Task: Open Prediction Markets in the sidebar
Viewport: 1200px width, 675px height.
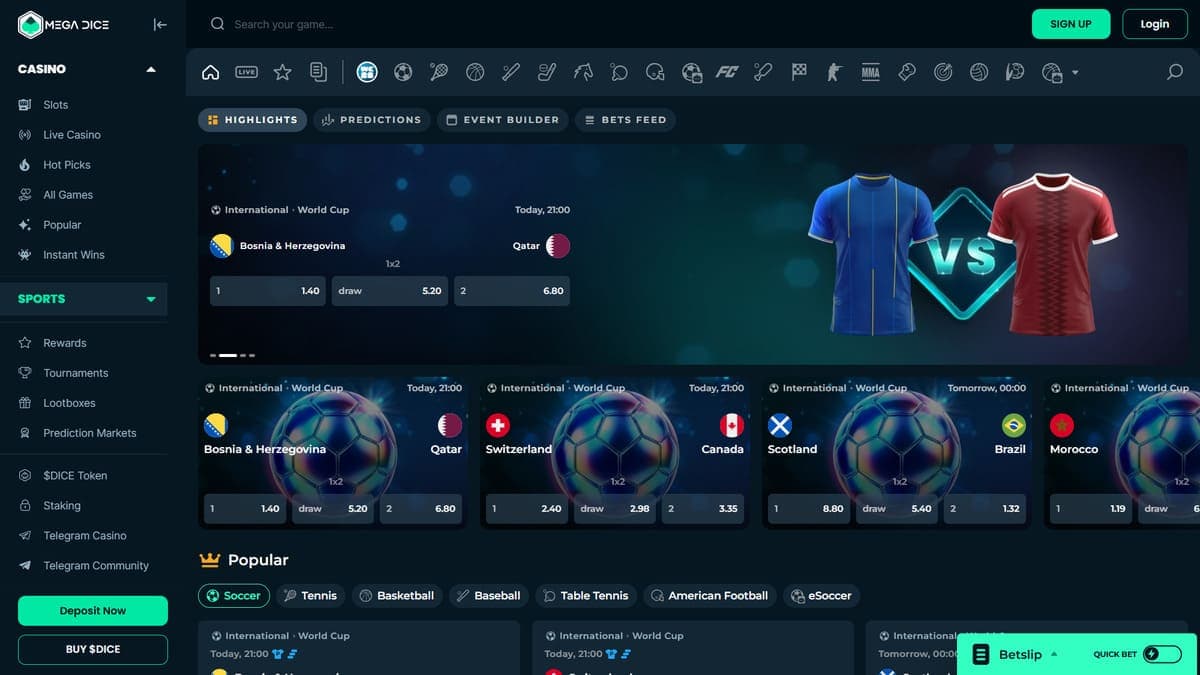Action: tap(90, 433)
